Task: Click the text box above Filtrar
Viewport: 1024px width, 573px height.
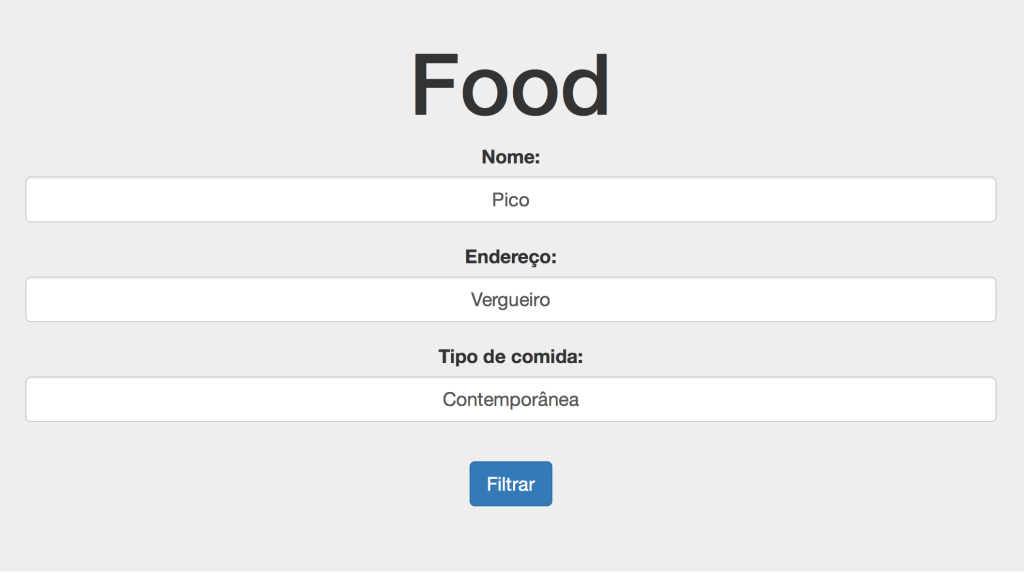Action: [x=510, y=400]
